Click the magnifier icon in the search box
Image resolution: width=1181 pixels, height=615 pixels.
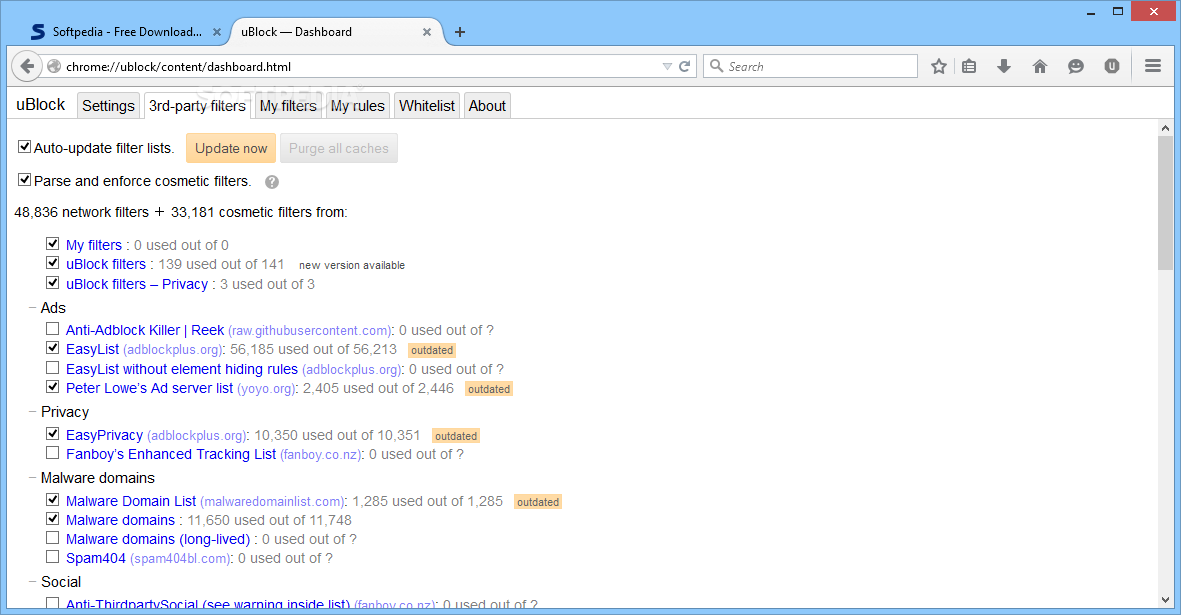point(716,65)
